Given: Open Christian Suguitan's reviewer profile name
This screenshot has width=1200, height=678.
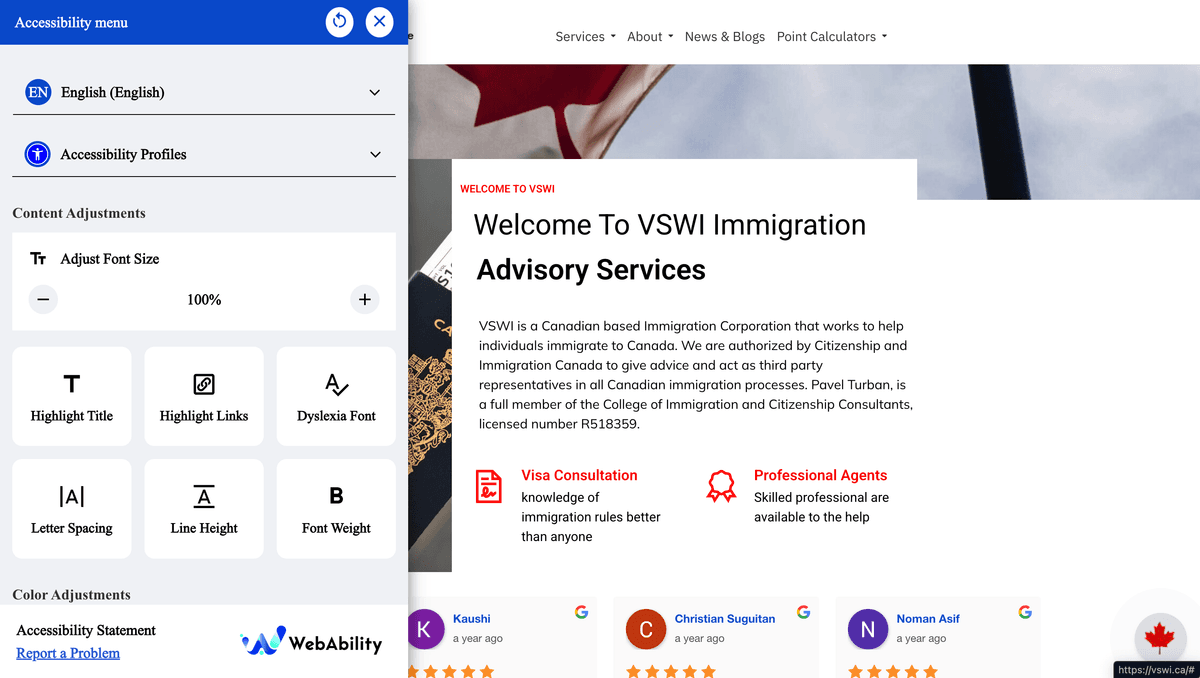Looking at the screenshot, I should click(x=725, y=619).
